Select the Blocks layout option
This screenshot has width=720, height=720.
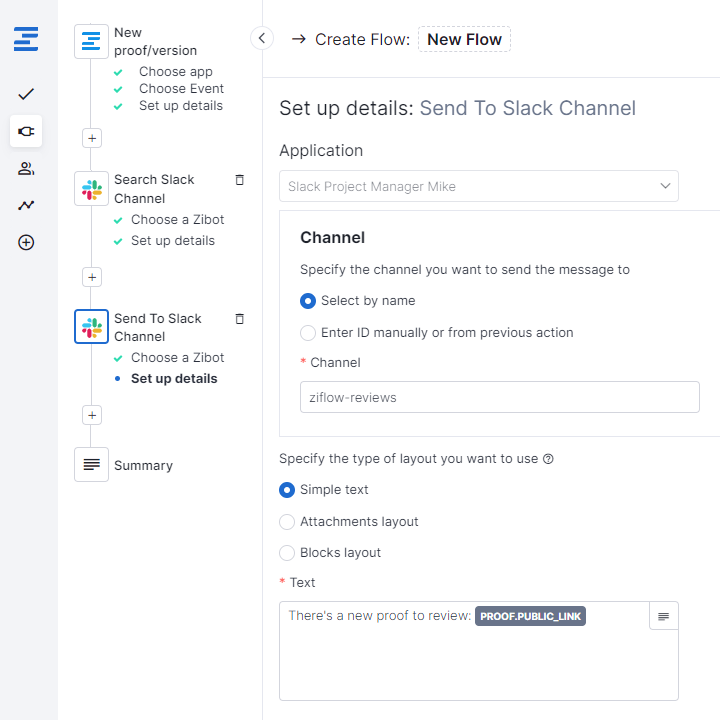click(x=287, y=553)
